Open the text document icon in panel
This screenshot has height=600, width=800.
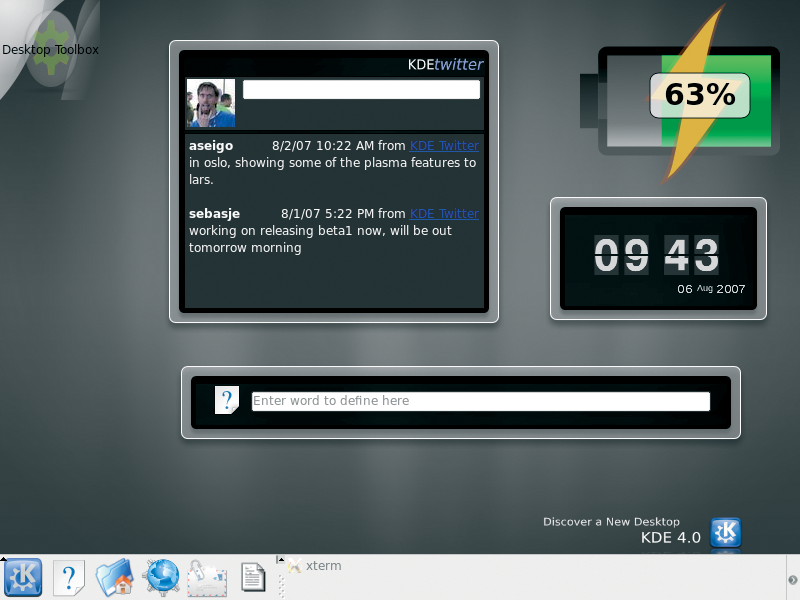point(253,577)
